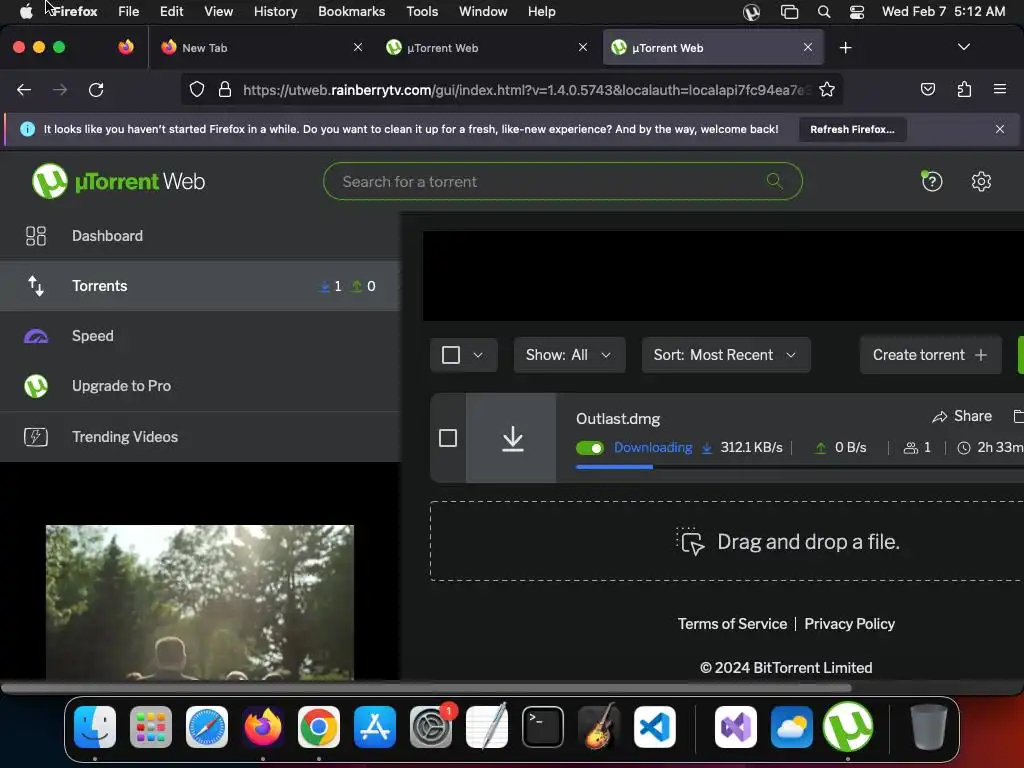Click Firefox back arrow
This screenshot has height=768, width=1024.
24,89
